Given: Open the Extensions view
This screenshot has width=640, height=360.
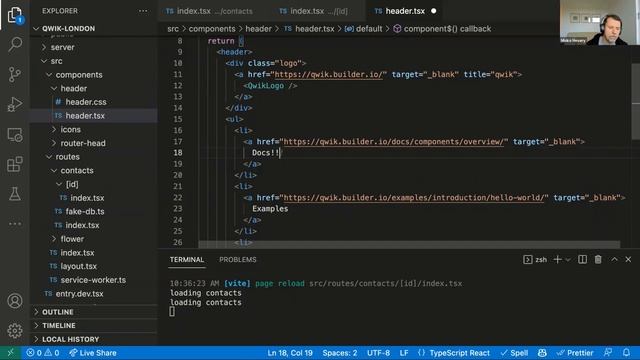Looking at the screenshot, I should tap(15, 164).
